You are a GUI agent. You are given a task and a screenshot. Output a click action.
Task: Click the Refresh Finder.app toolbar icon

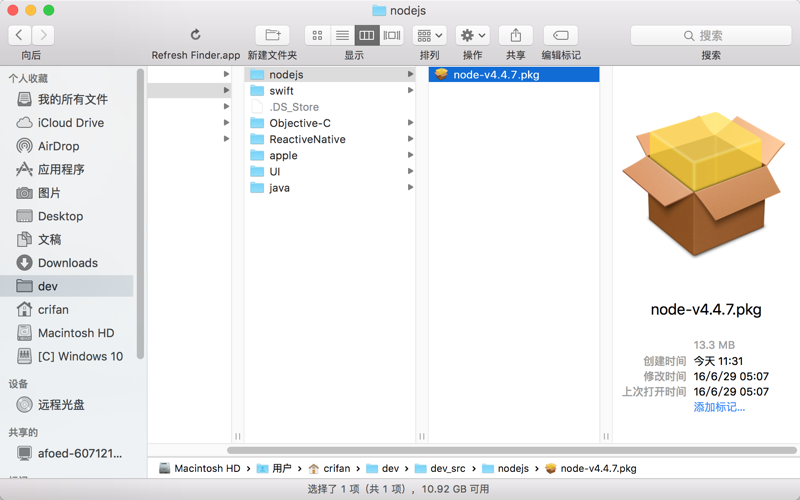click(195, 35)
